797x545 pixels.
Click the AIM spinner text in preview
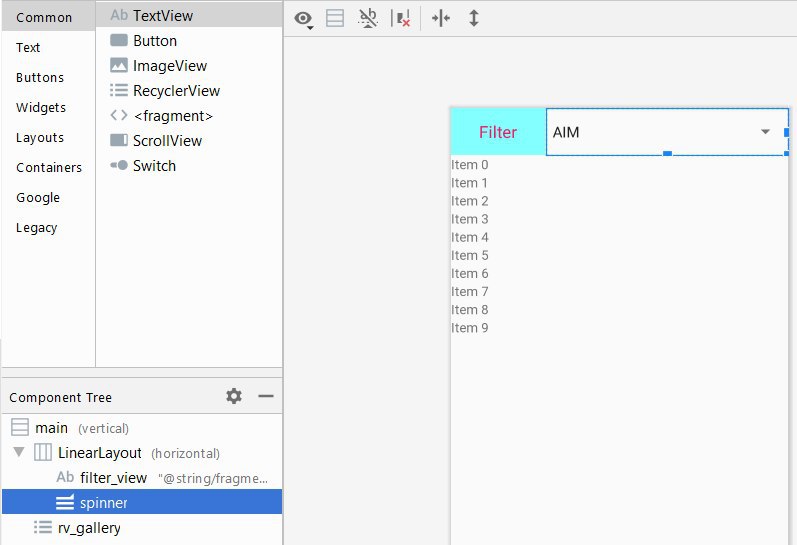point(566,132)
